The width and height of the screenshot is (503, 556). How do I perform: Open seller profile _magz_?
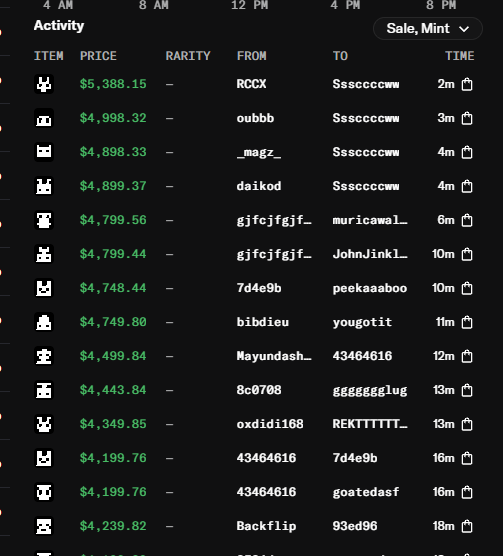click(x=259, y=152)
